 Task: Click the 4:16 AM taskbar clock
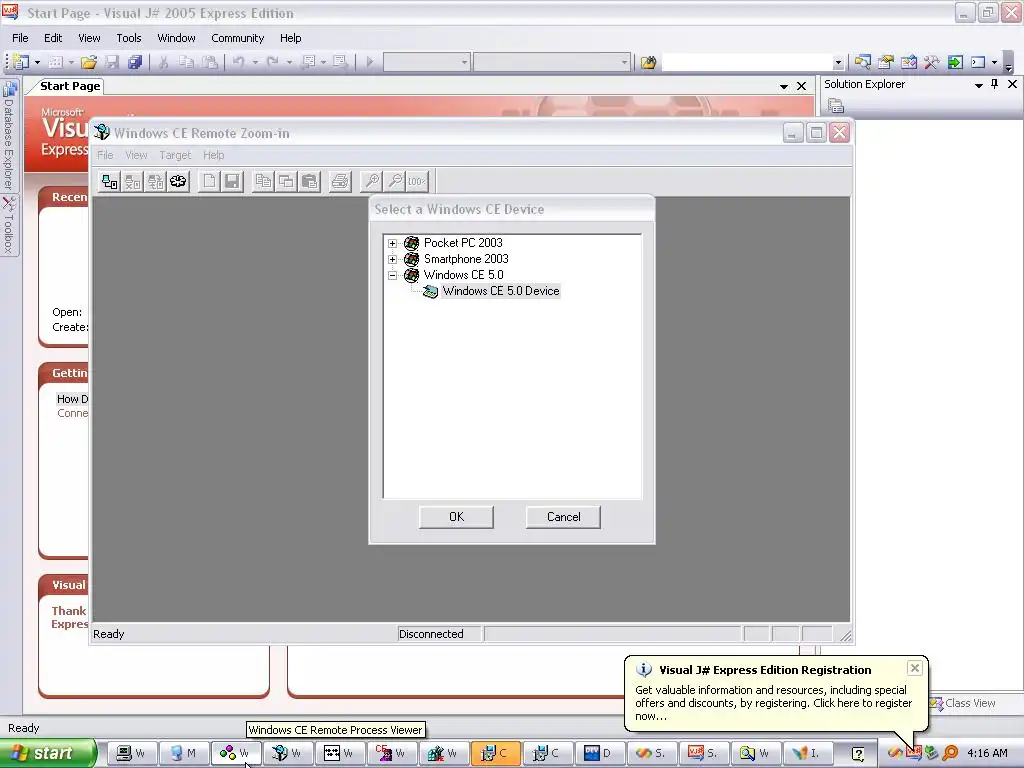987,753
